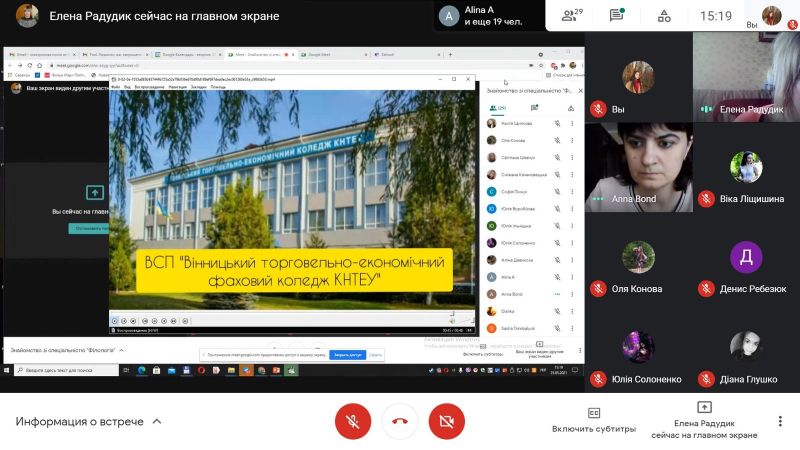Click the shared browser's back arrow
This screenshot has height=450, width=800.
tap(10, 65)
